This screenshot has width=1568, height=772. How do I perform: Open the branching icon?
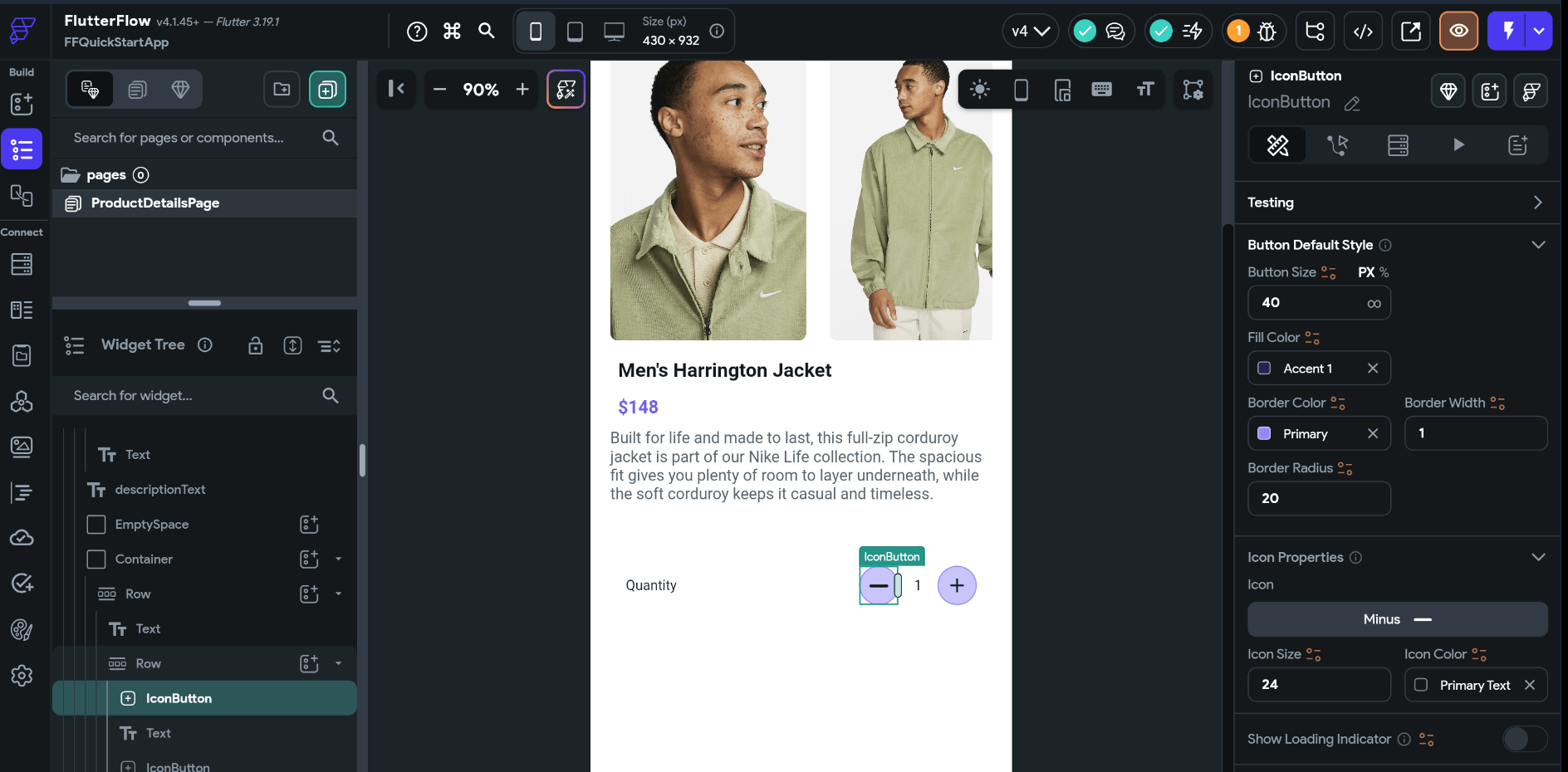[1316, 32]
